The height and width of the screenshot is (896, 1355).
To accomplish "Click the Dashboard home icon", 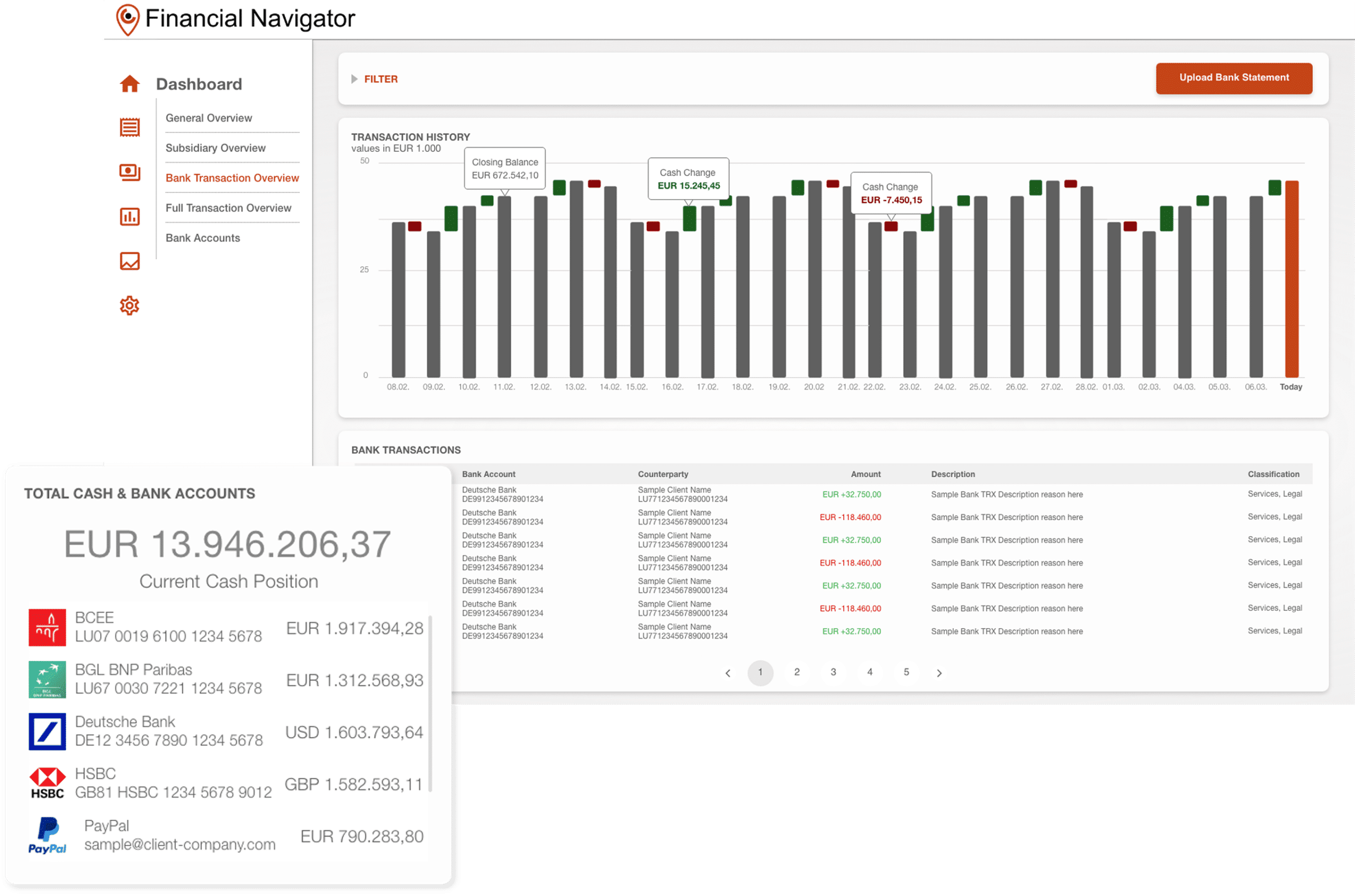I will click(130, 84).
